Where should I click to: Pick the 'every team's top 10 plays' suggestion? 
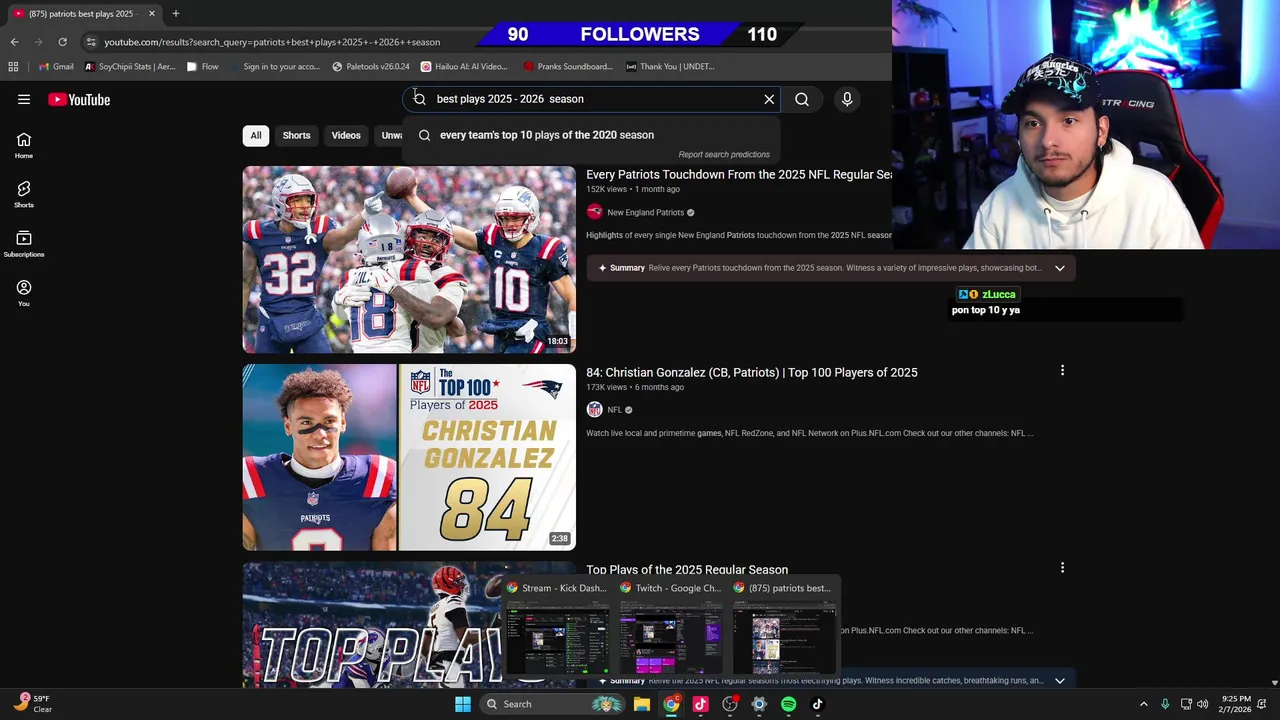[x=591, y=135]
